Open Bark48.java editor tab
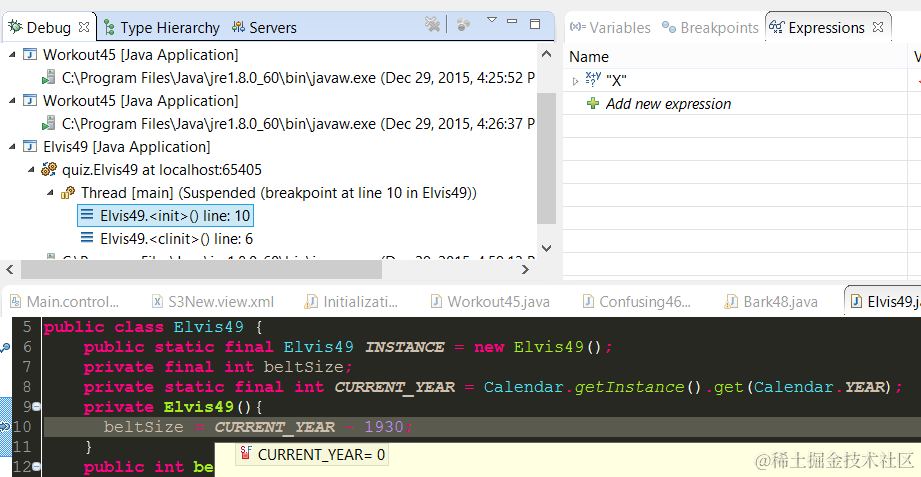The image size is (921, 477). click(x=771, y=301)
